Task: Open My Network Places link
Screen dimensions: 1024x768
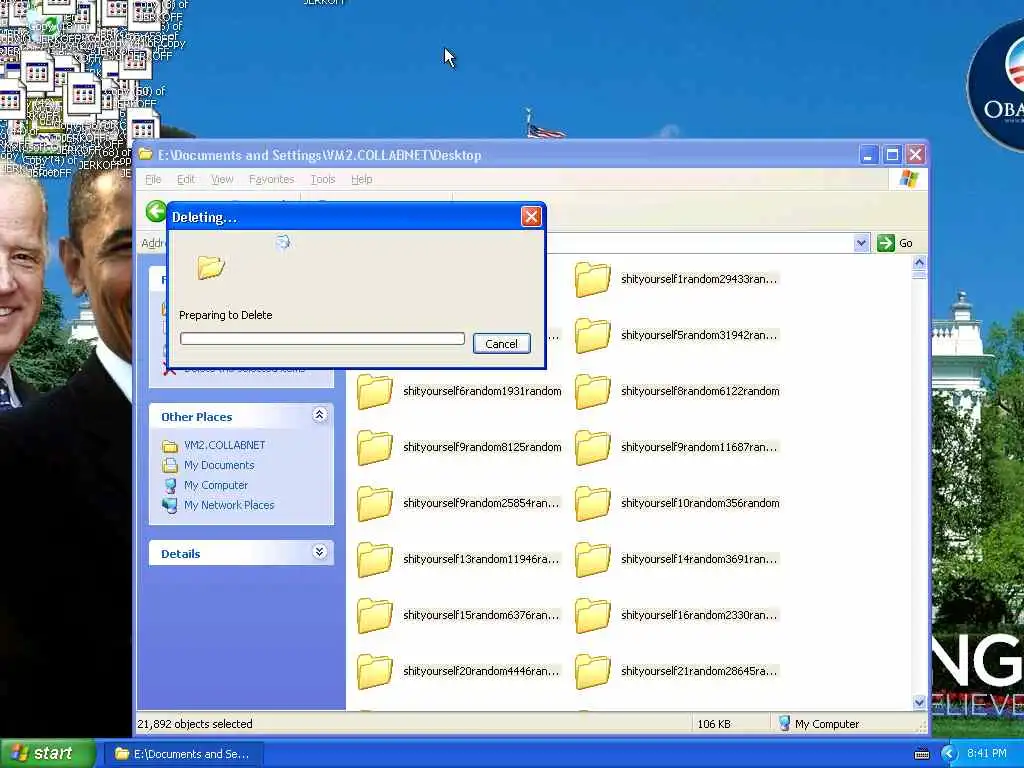Action: tap(229, 505)
